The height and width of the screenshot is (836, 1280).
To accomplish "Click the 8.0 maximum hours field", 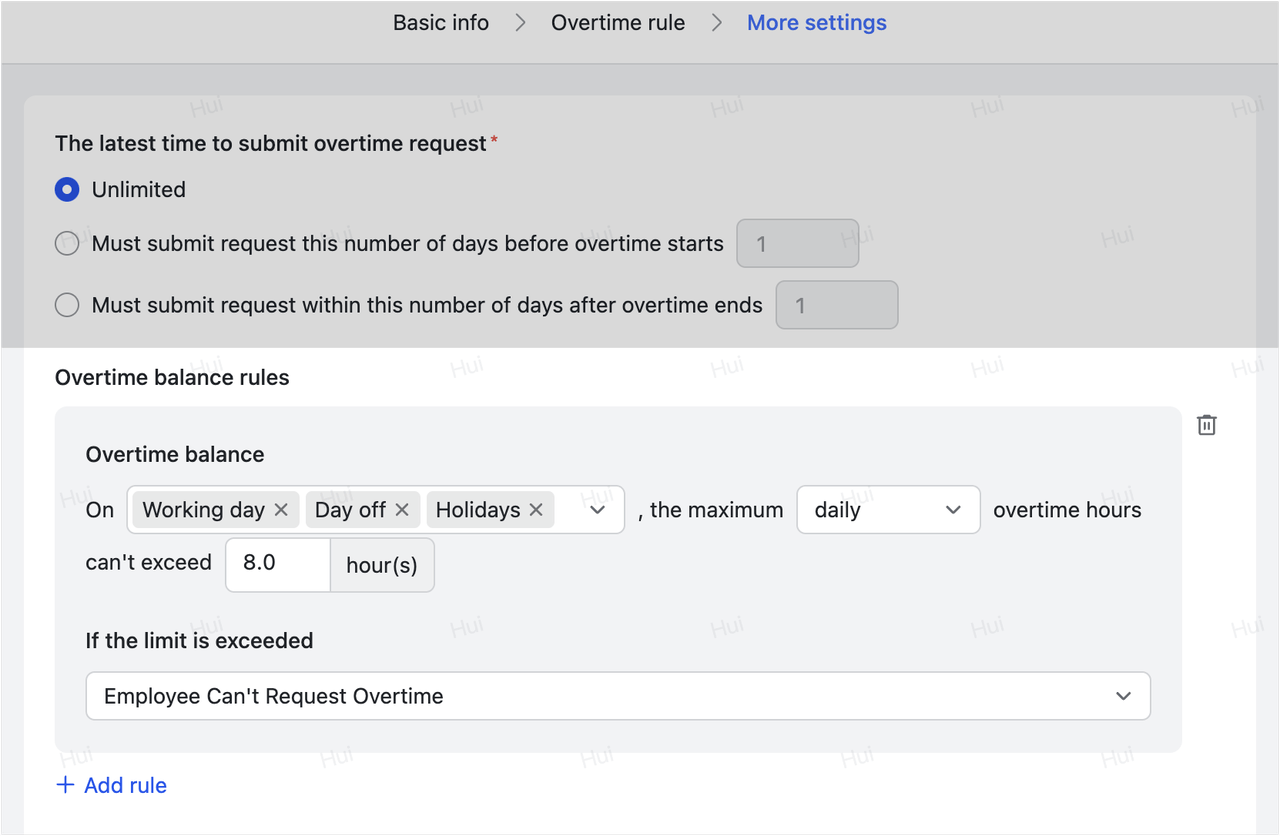I will click(x=278, y=563).
